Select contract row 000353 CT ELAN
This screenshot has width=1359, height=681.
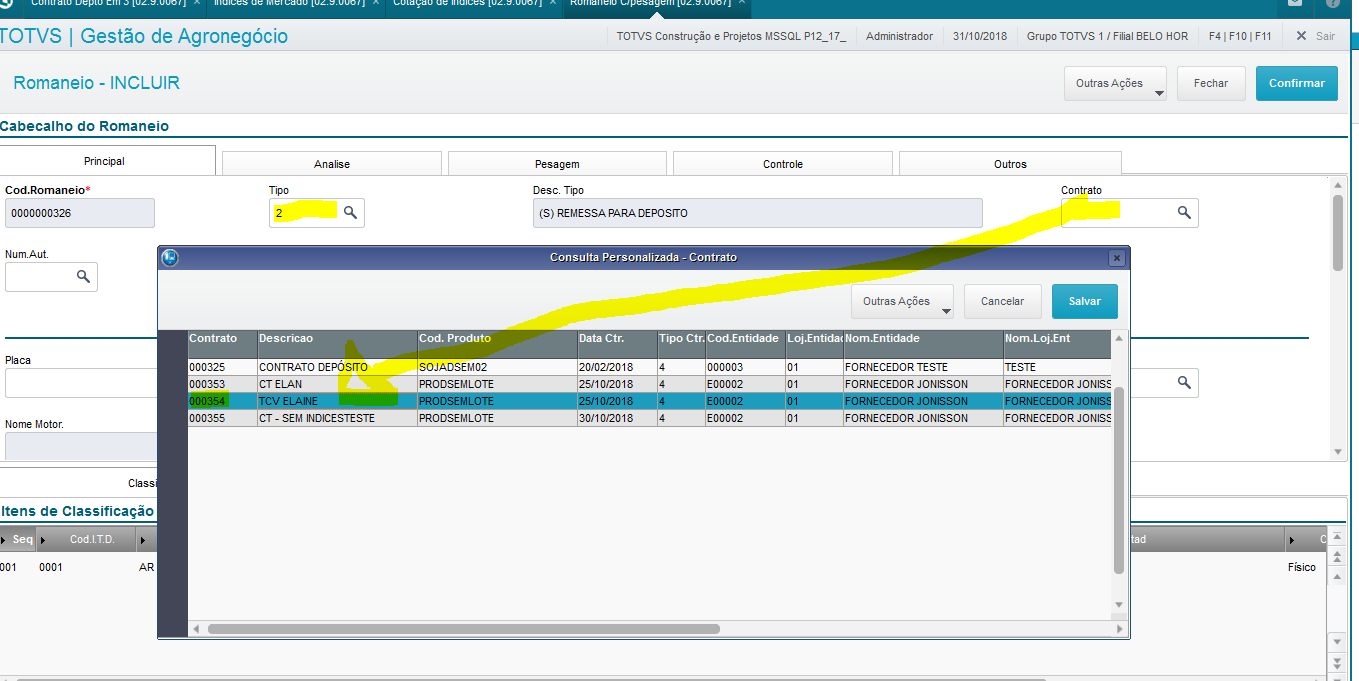[x=649, y=384]
